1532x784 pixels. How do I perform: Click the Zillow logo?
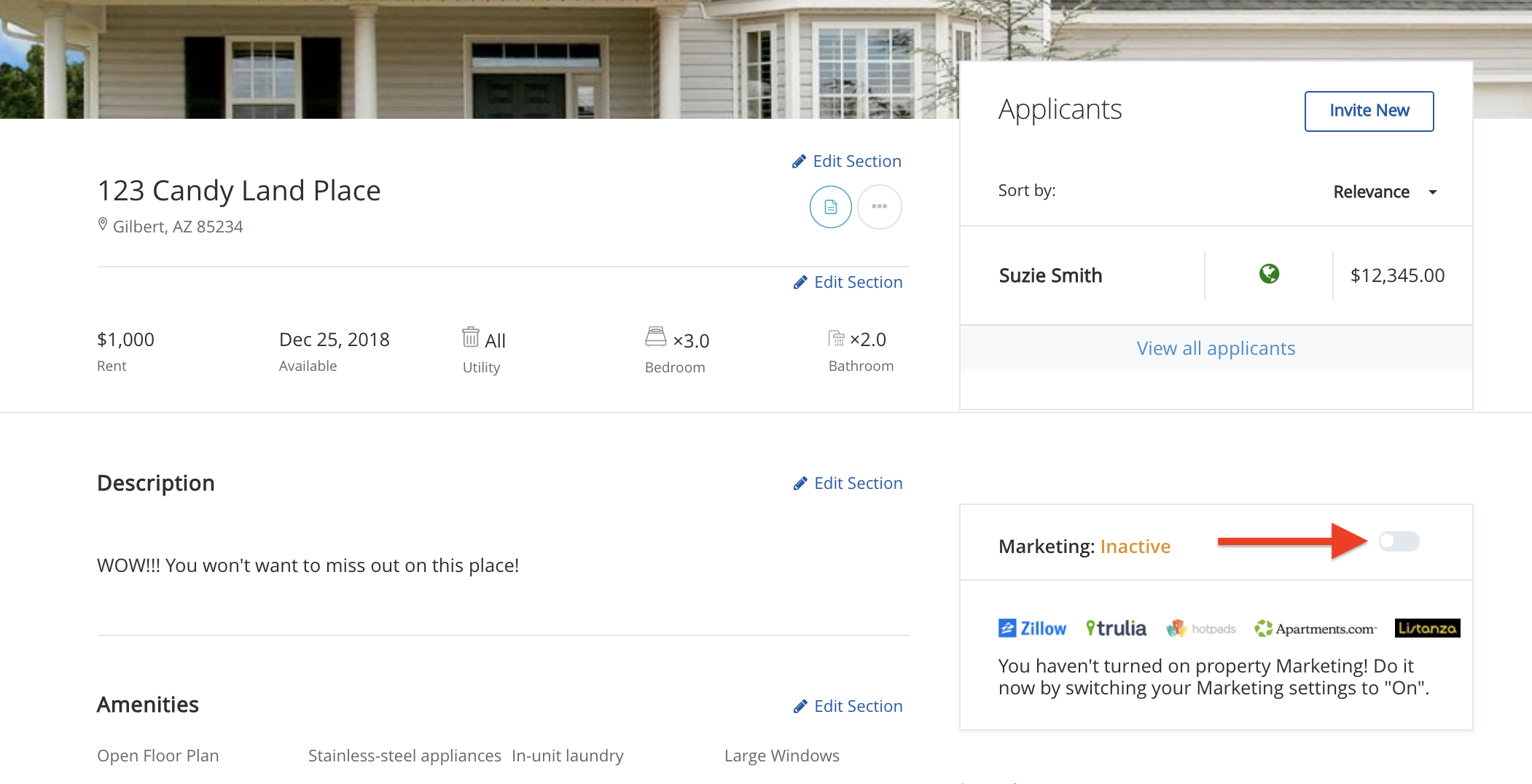[1032, 628]
